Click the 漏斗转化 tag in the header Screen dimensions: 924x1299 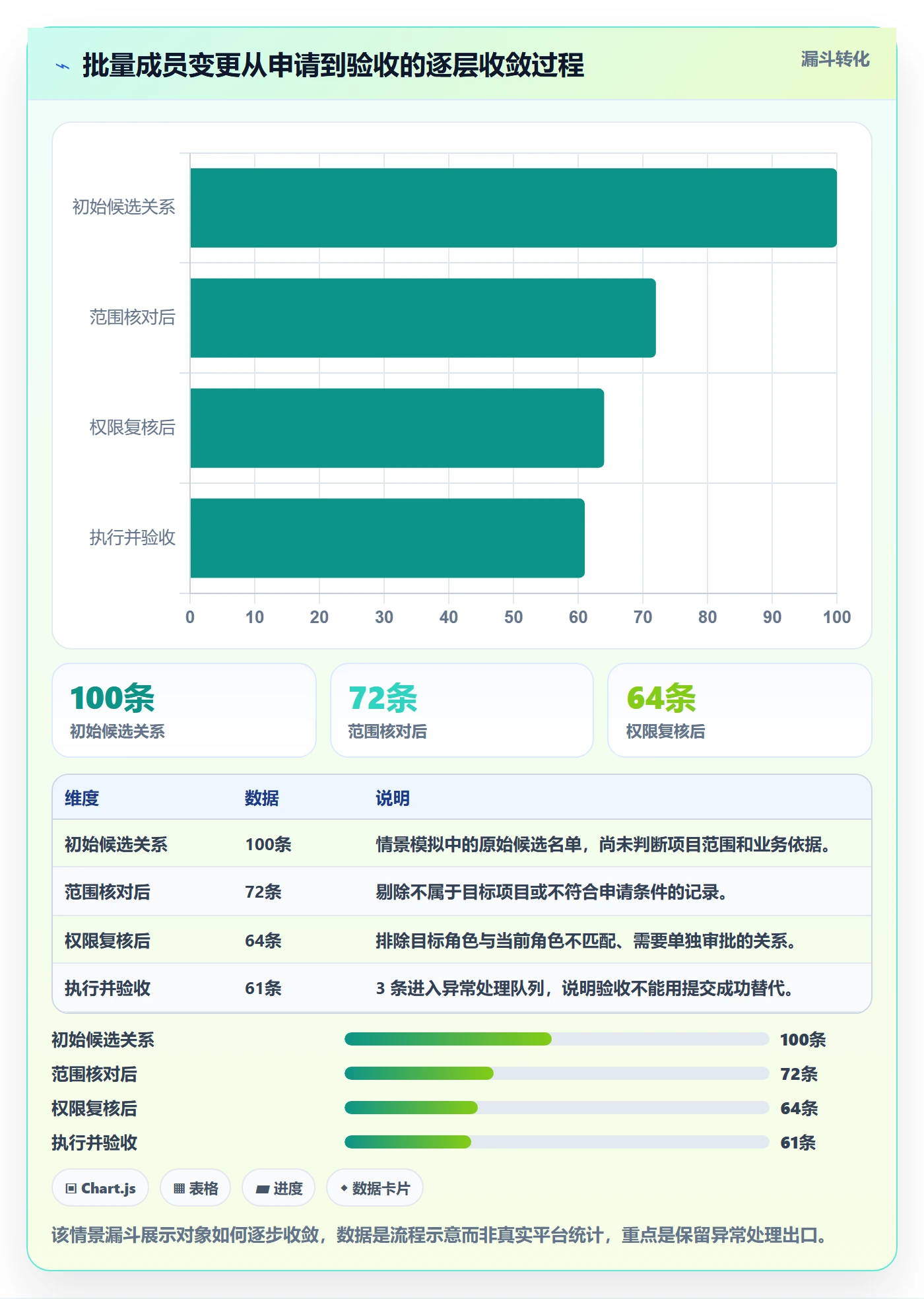pos(835,59)
